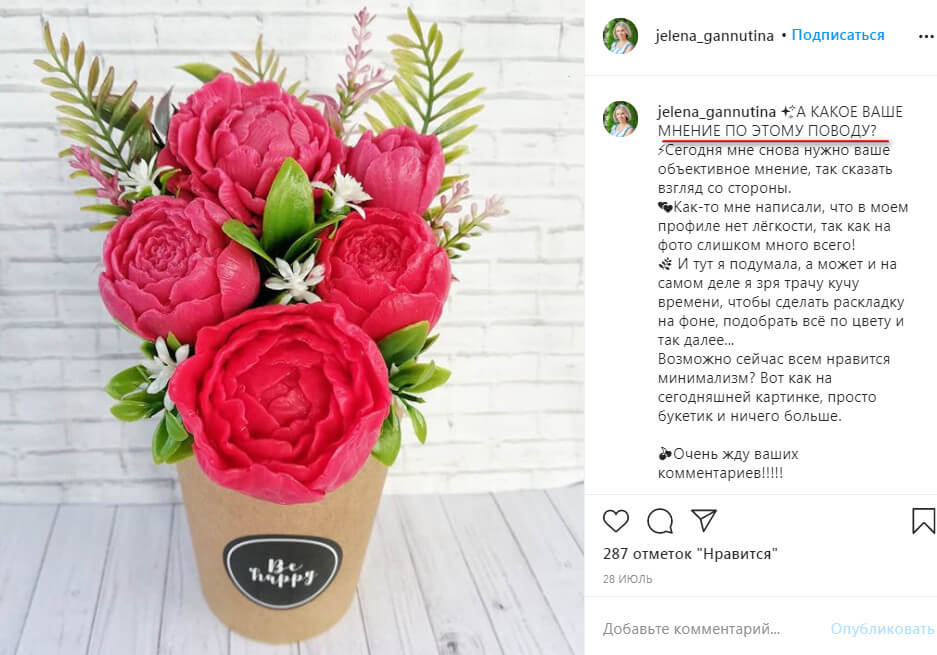Click the hearts emoji in caption
This screenshot has width=937, height=655.
[x=665, y=207]
